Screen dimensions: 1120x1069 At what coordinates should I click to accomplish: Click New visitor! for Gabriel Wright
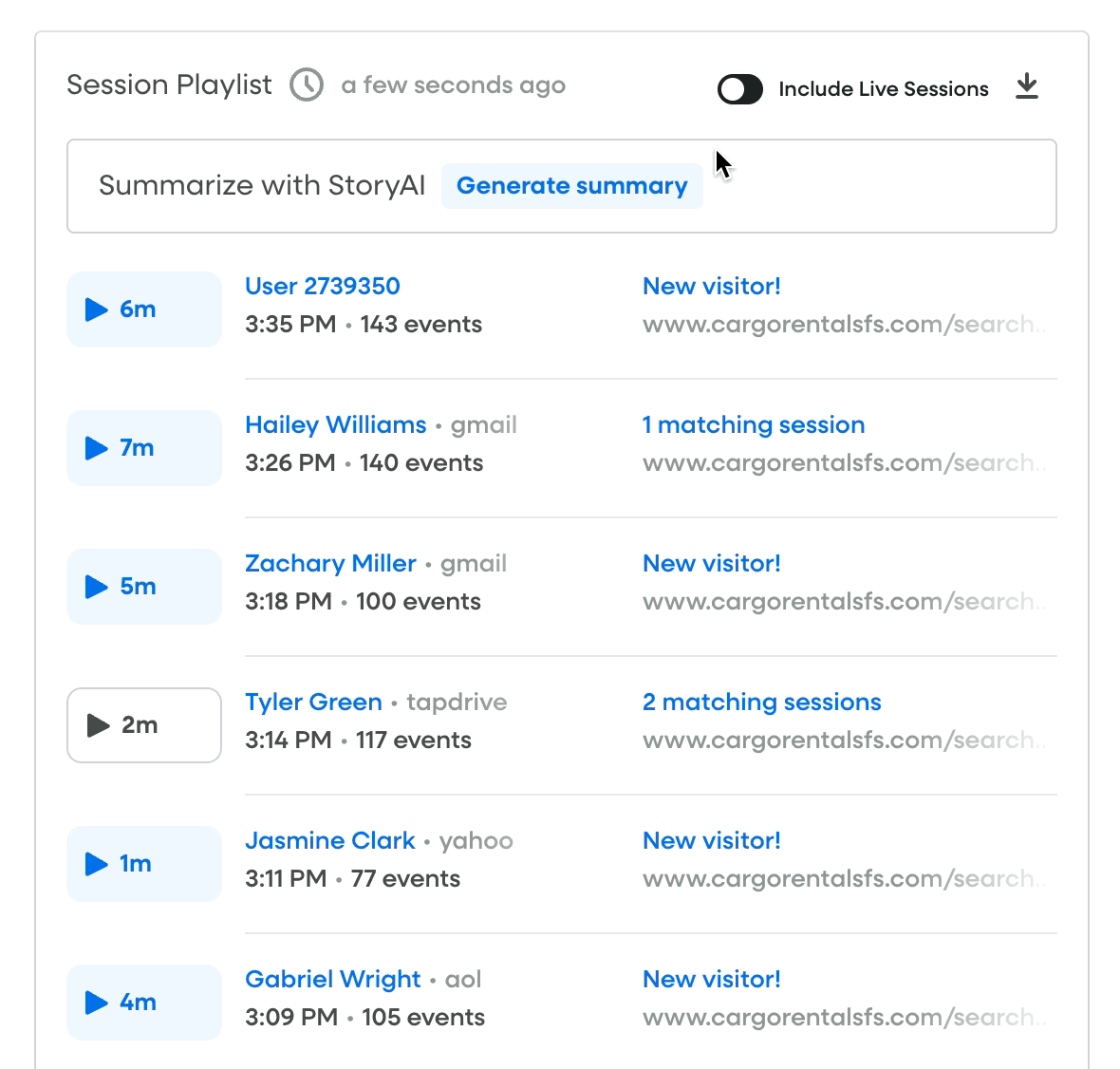712,979
